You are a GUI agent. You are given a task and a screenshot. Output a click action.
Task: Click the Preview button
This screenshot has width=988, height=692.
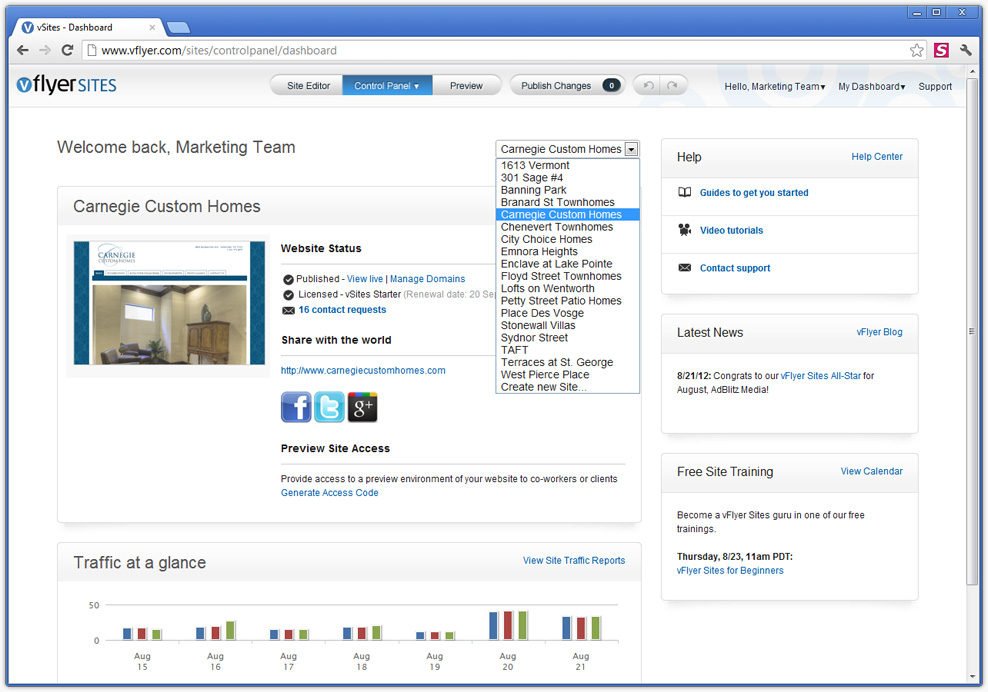(466, 86)
